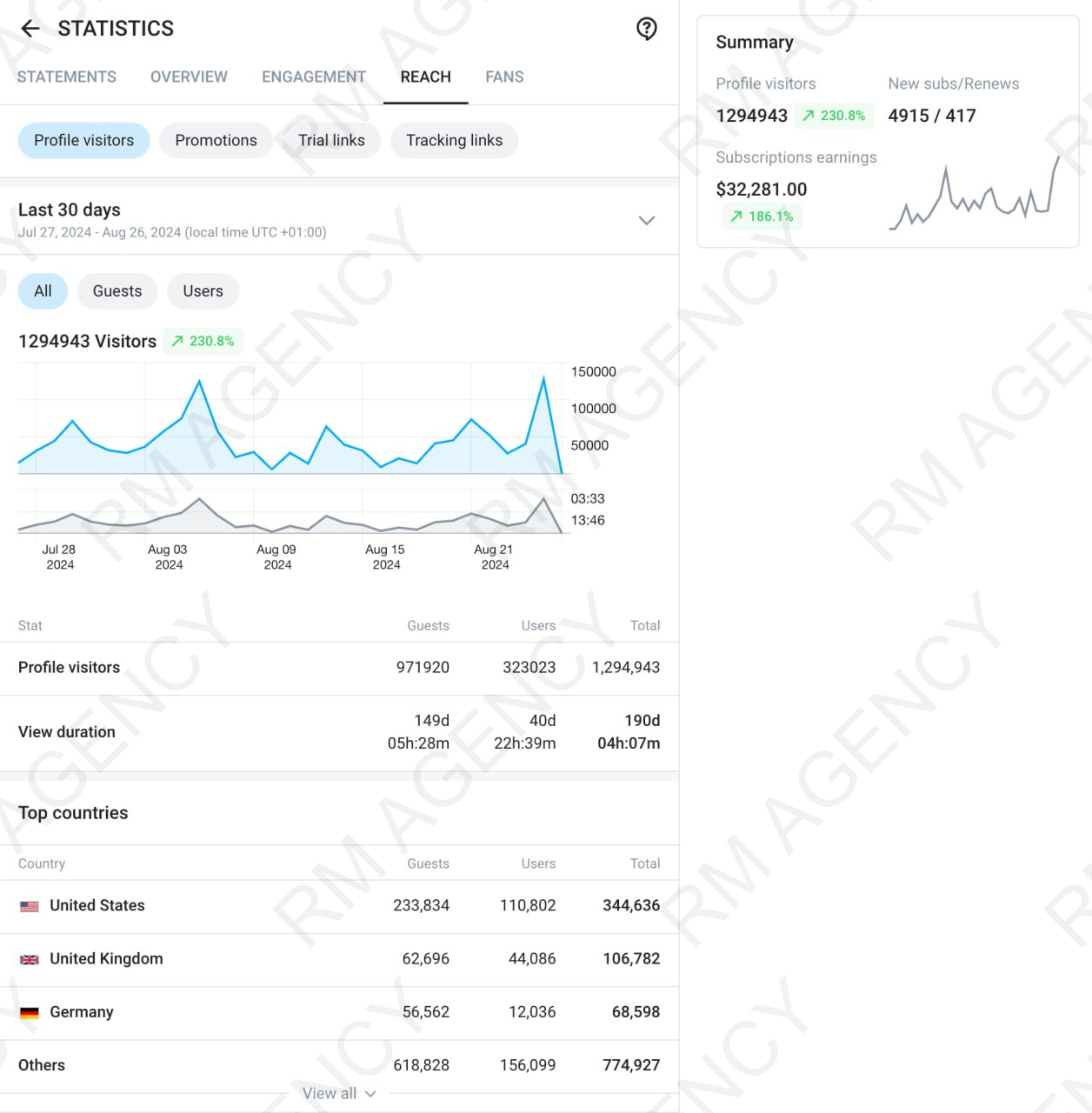Open the Statements tab
This screenshot has width=1092, height=1113.
click(x=67, y=77)
